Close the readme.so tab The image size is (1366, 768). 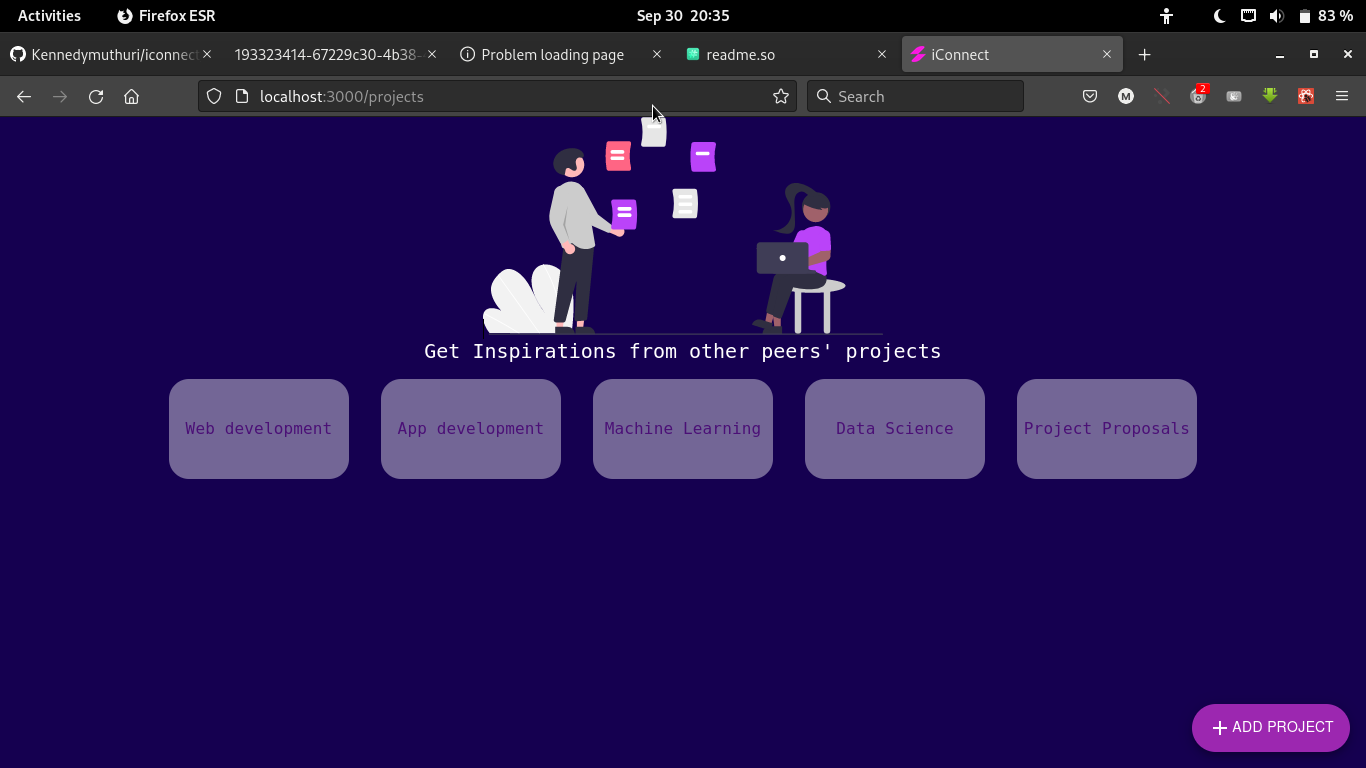point(882,54)
